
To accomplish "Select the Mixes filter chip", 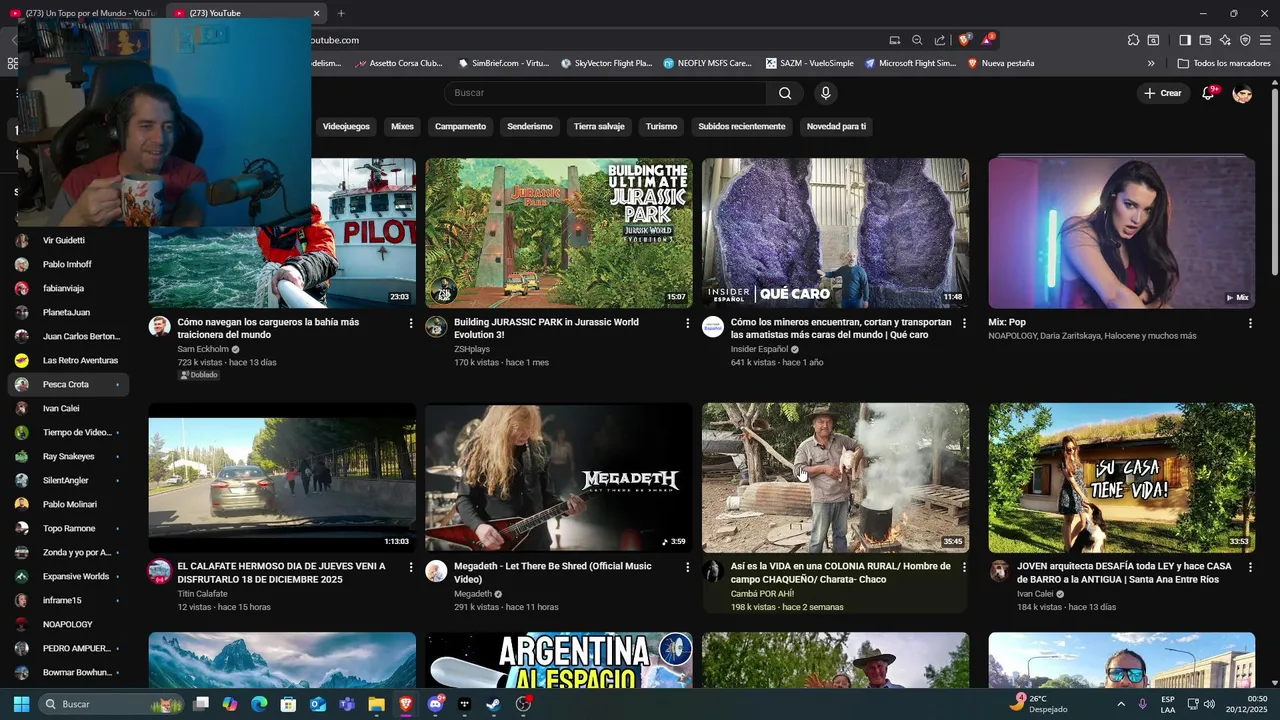I will [402, 127].
